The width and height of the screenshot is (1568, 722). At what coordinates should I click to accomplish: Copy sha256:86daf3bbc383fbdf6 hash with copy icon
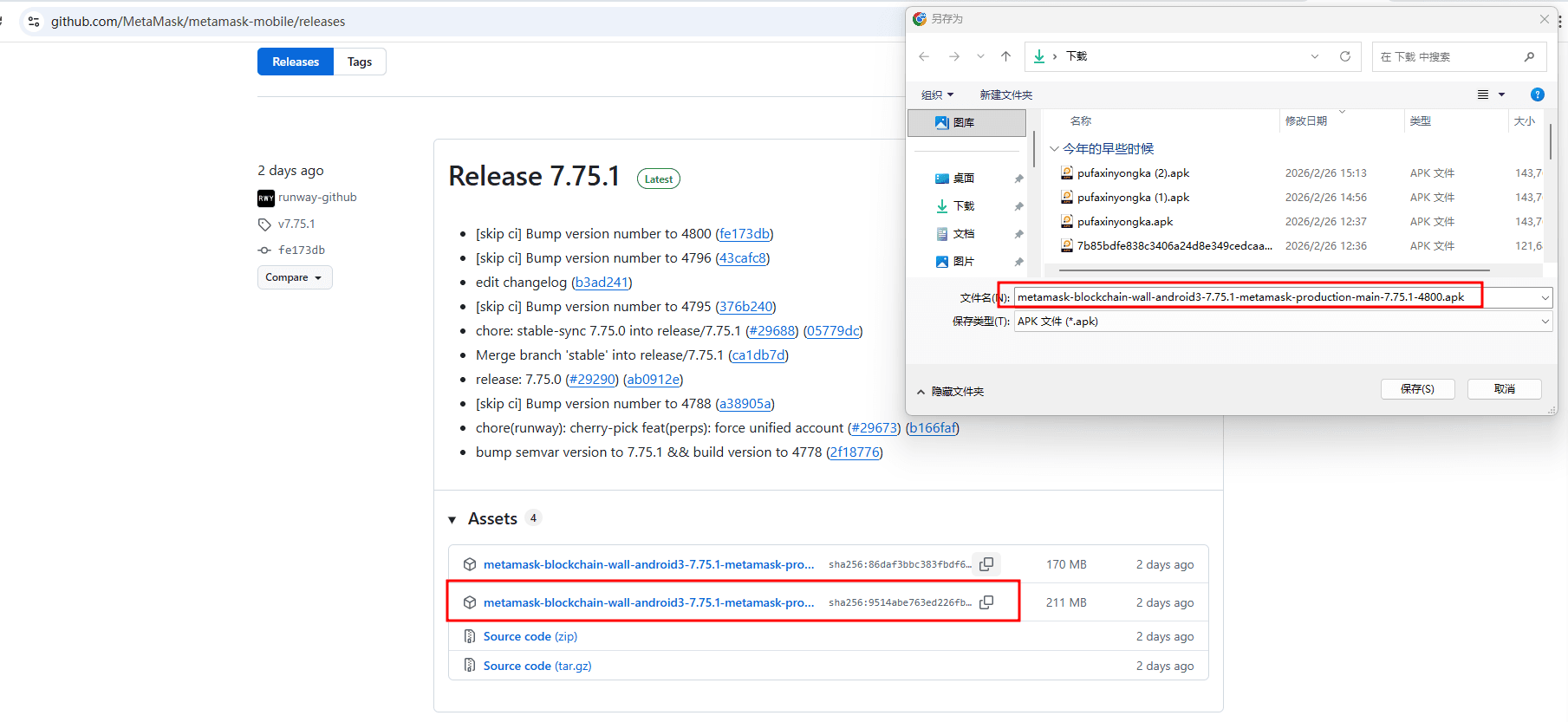pyautogui.click(x=986, y=564)
